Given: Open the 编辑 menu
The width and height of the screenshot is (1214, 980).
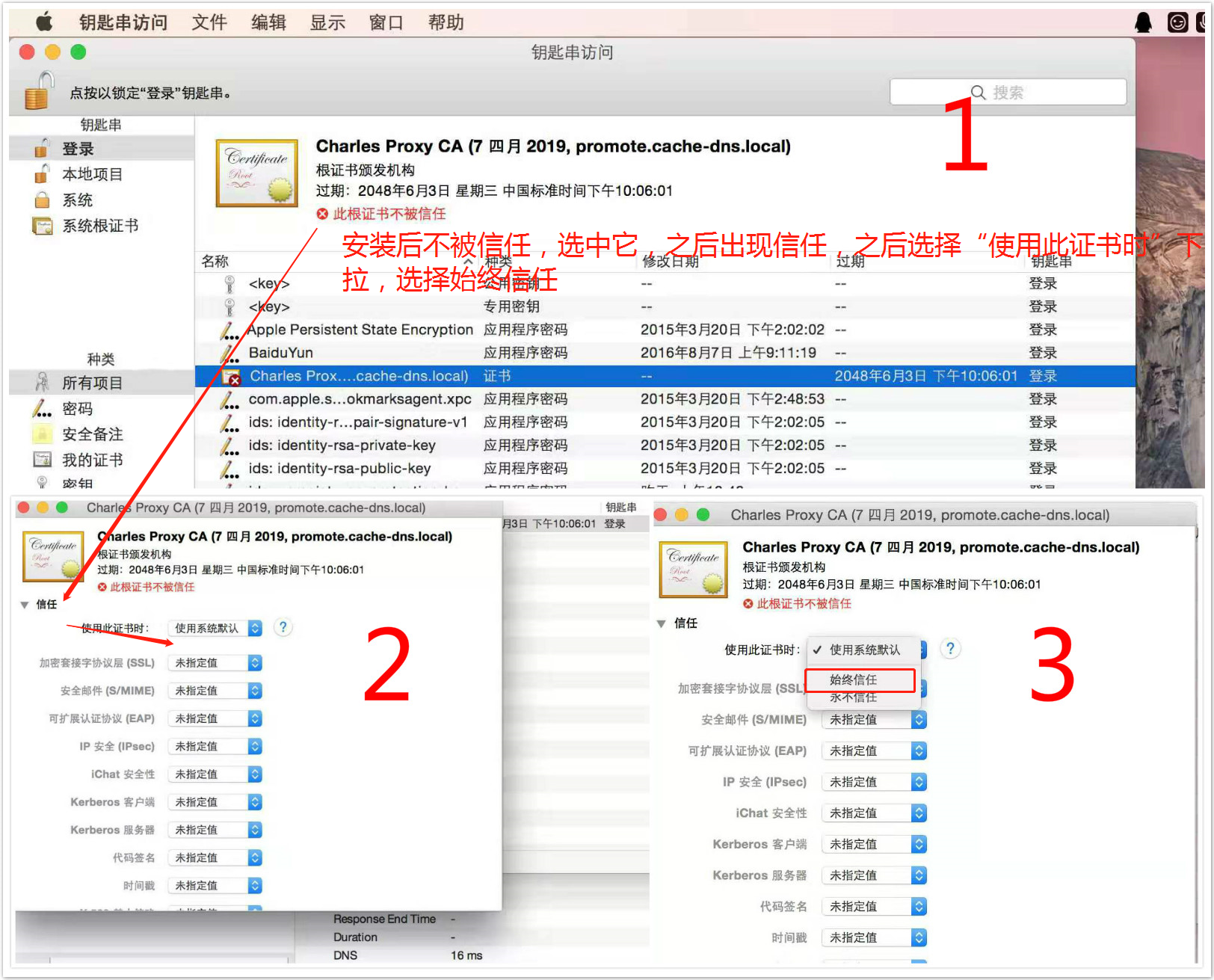Looking at the screenshot, I should pos(269,22).
